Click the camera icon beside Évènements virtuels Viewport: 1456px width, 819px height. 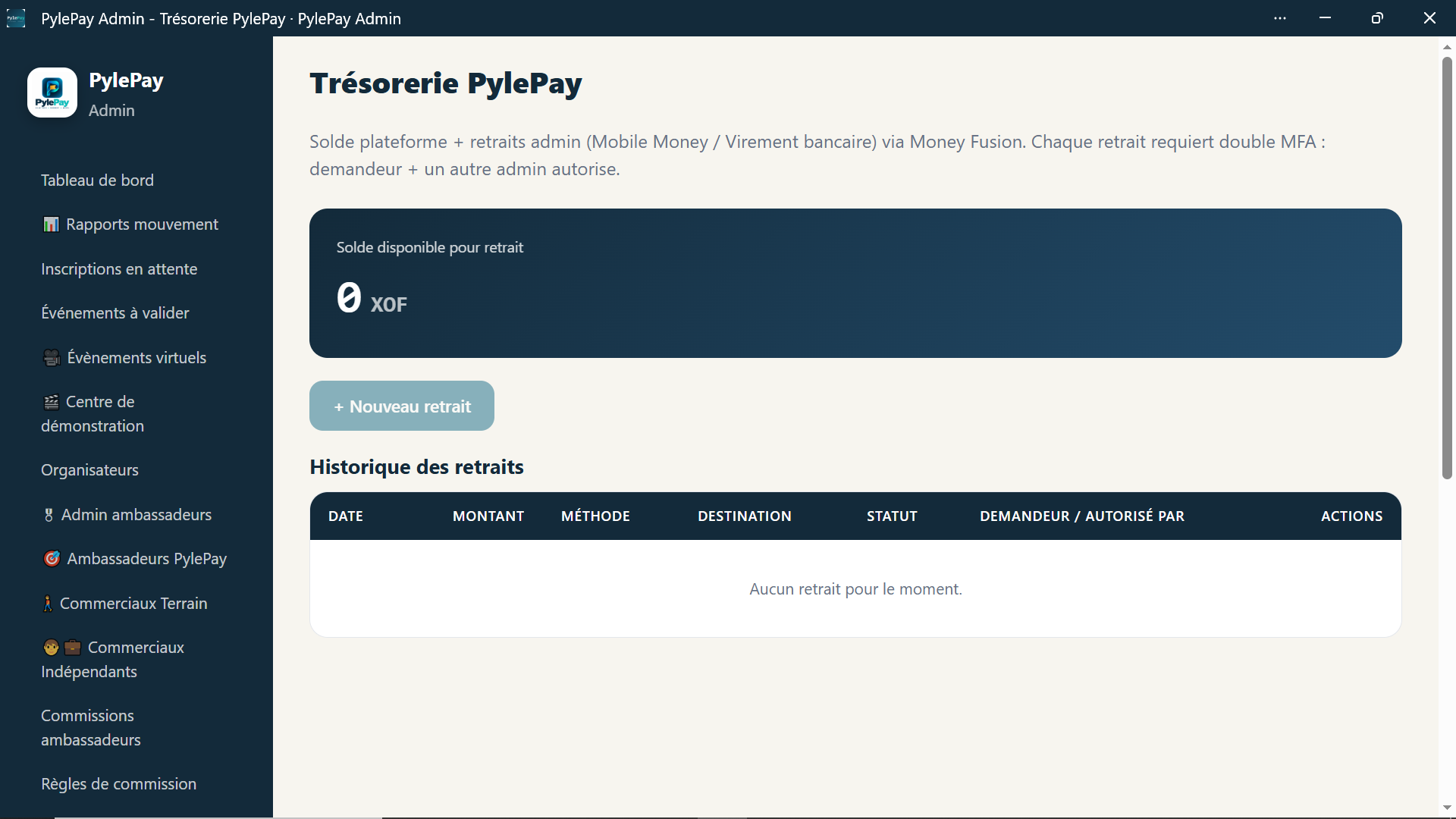click(x=52, y=358)
